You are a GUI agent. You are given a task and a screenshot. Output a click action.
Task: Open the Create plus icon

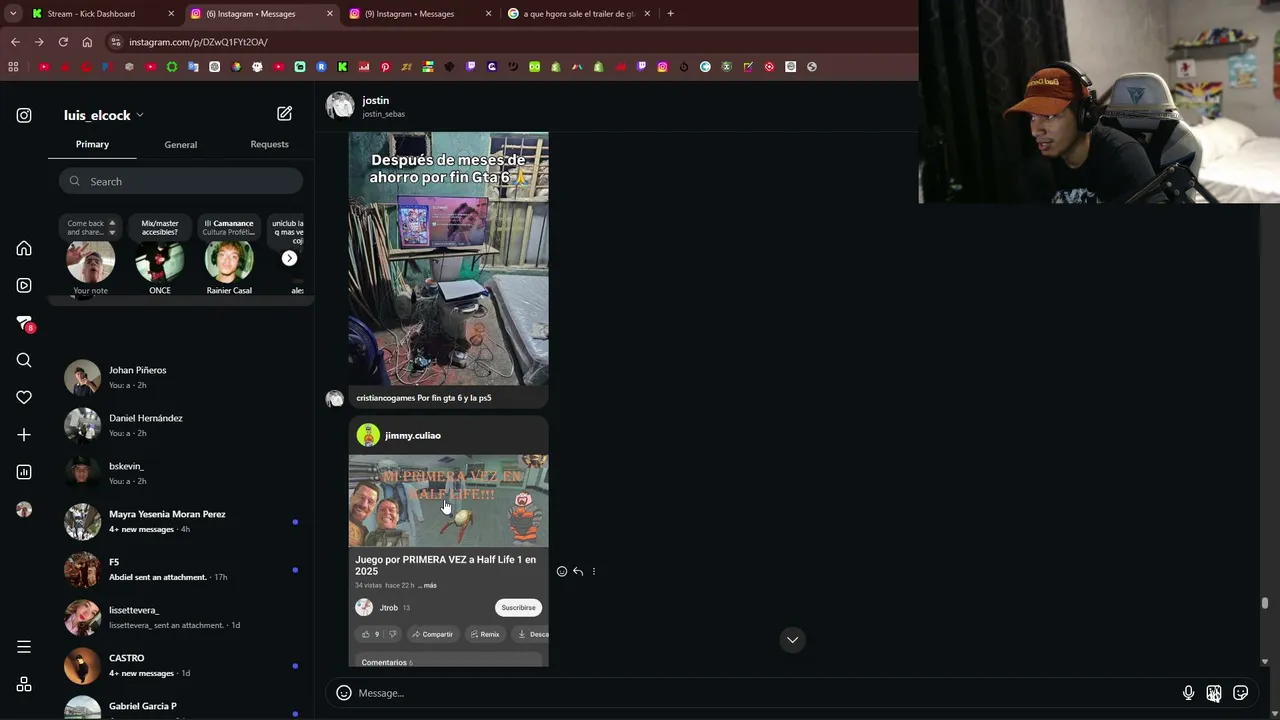(x=24, y=435)
